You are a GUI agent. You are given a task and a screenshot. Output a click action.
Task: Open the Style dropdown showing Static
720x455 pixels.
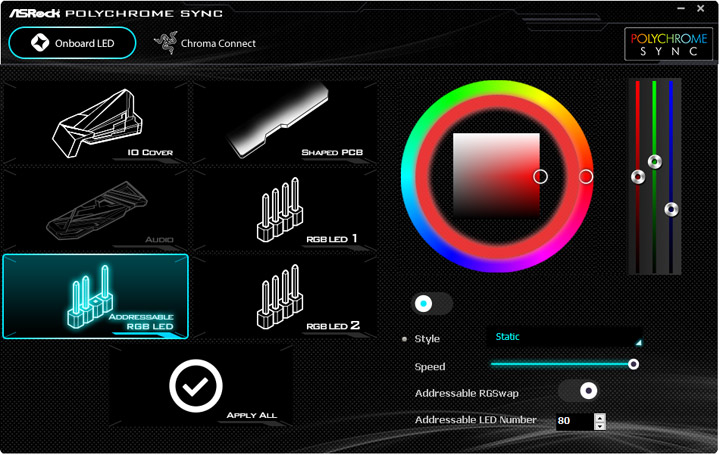[x=565, y=337]
